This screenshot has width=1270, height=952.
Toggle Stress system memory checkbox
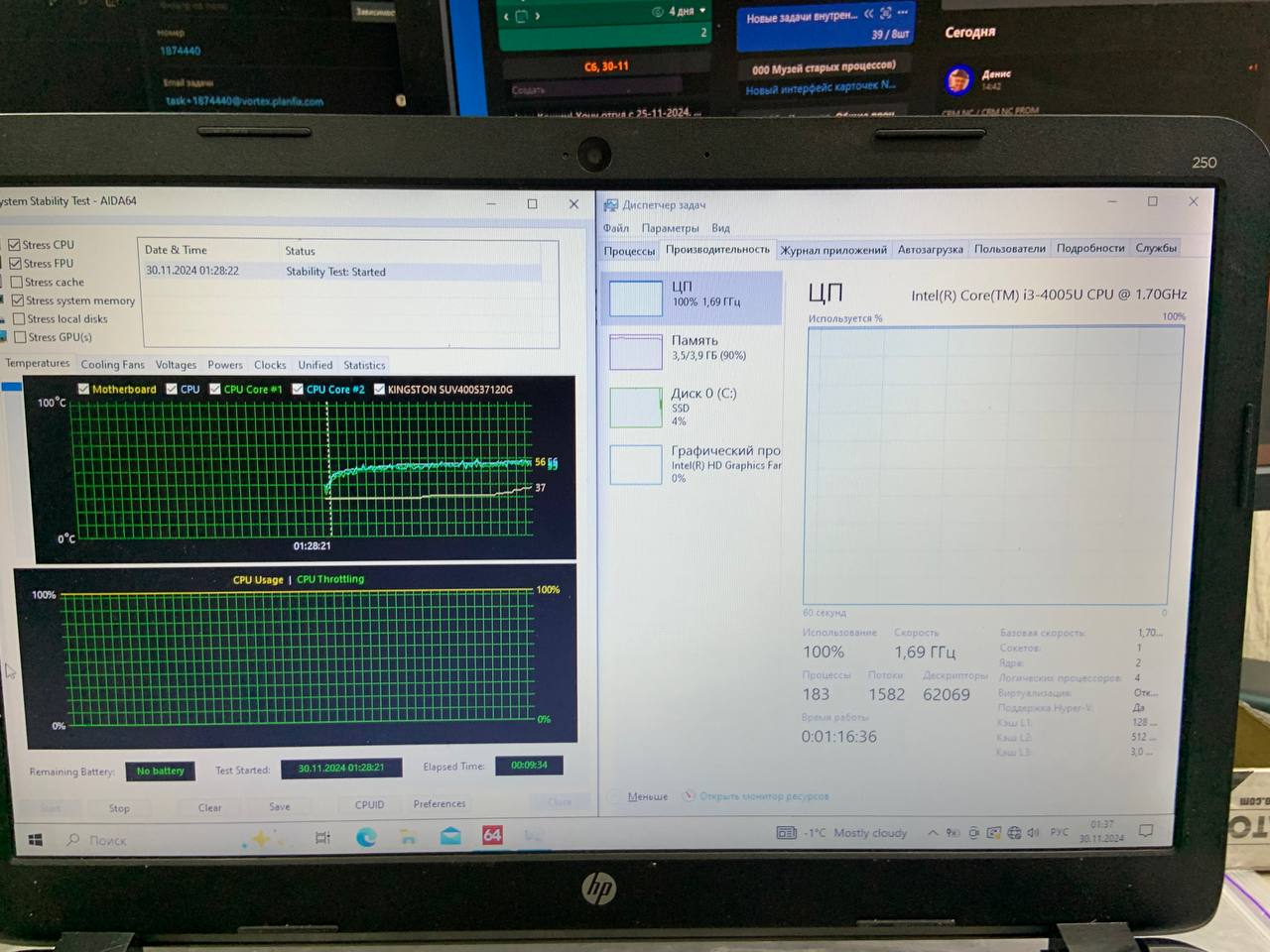pyautogui.click(x=17, y=299)
